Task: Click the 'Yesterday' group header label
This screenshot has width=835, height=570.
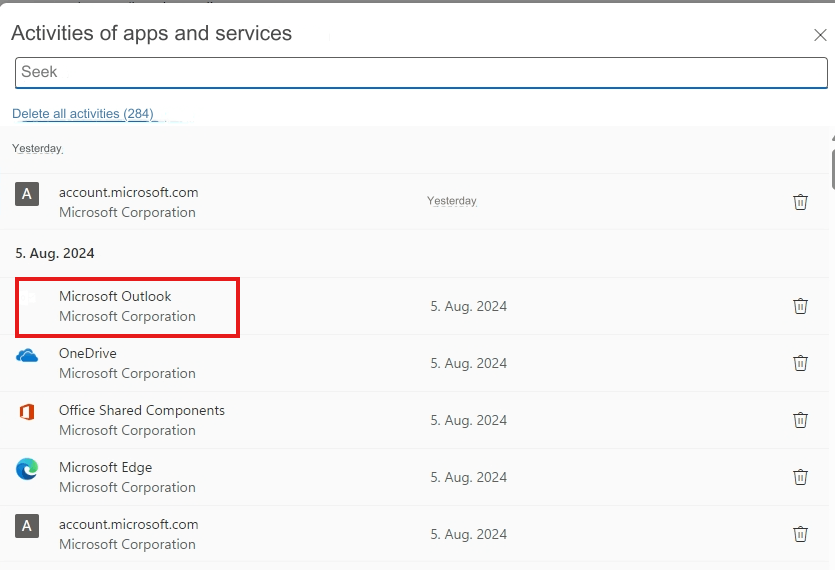Action: (x=37, y=148)
